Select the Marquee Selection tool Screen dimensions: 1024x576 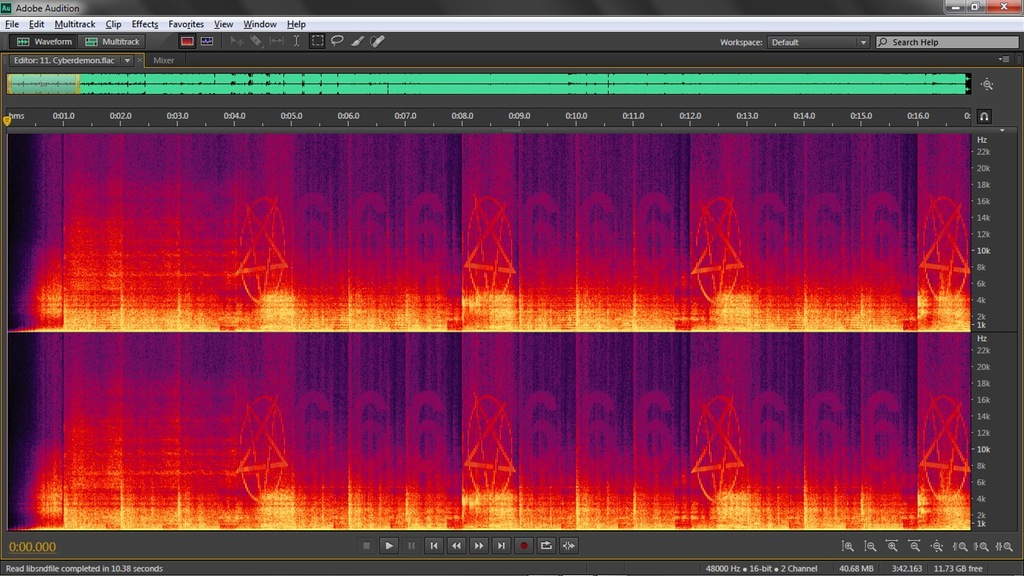click(x=317, y=41)
